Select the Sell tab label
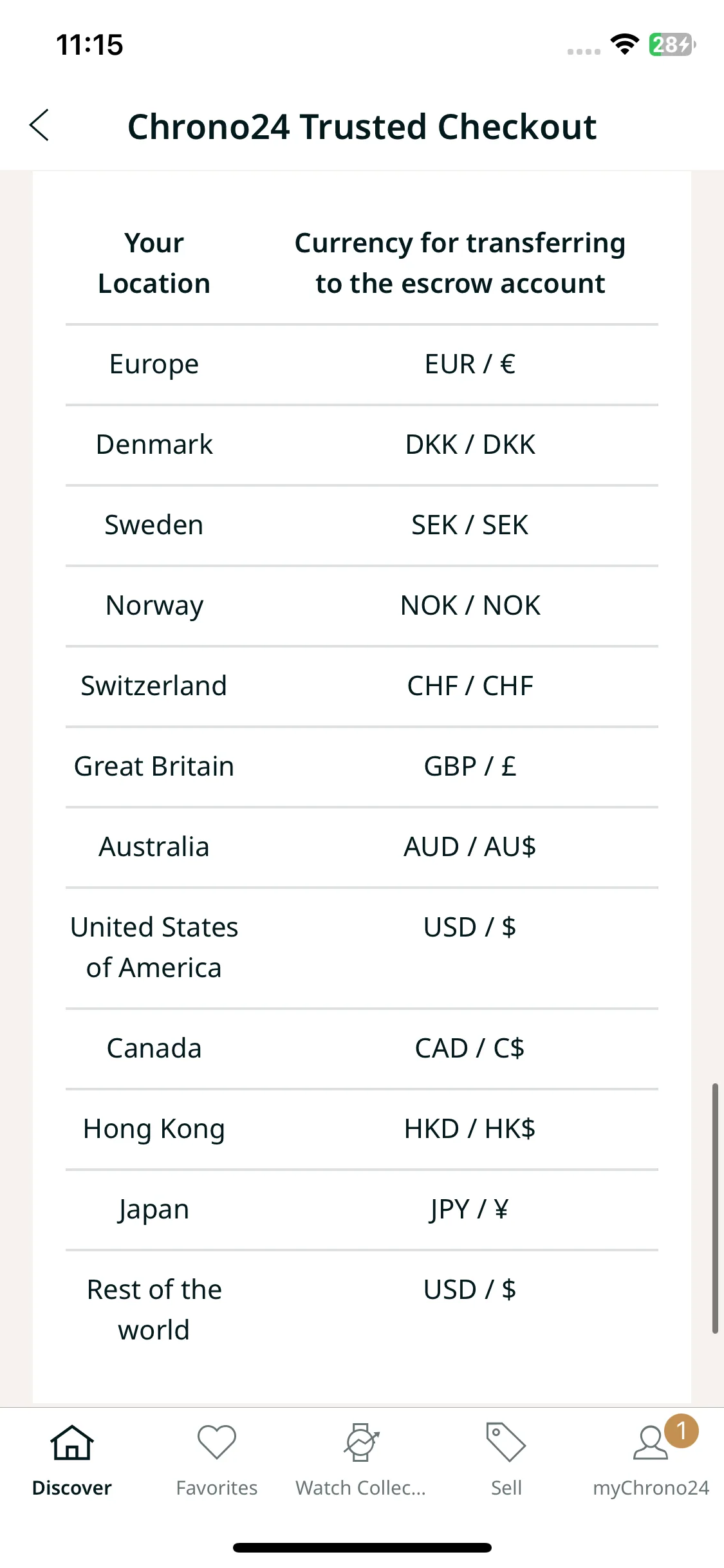This screenshot has height=1568, width=724. coord(506,1488)
